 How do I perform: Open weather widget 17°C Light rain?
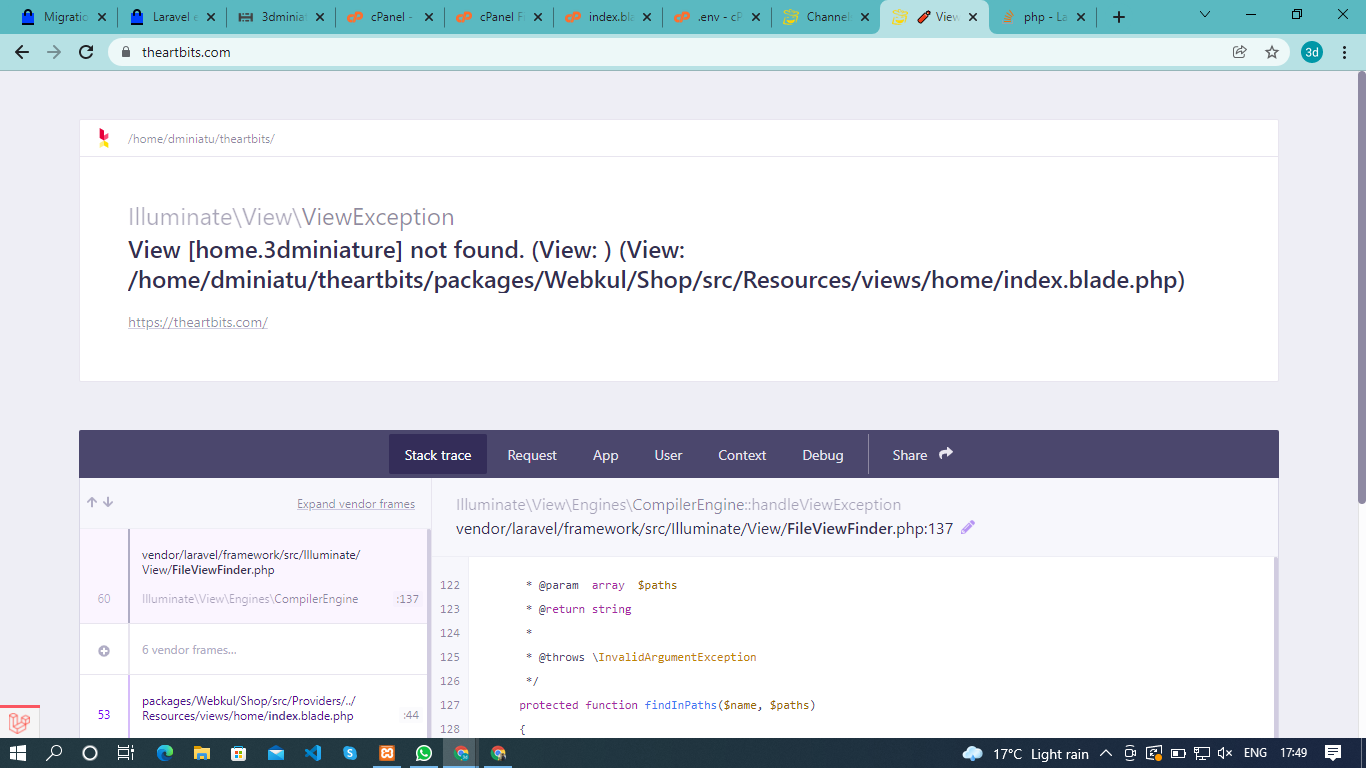pos(1025,753)
